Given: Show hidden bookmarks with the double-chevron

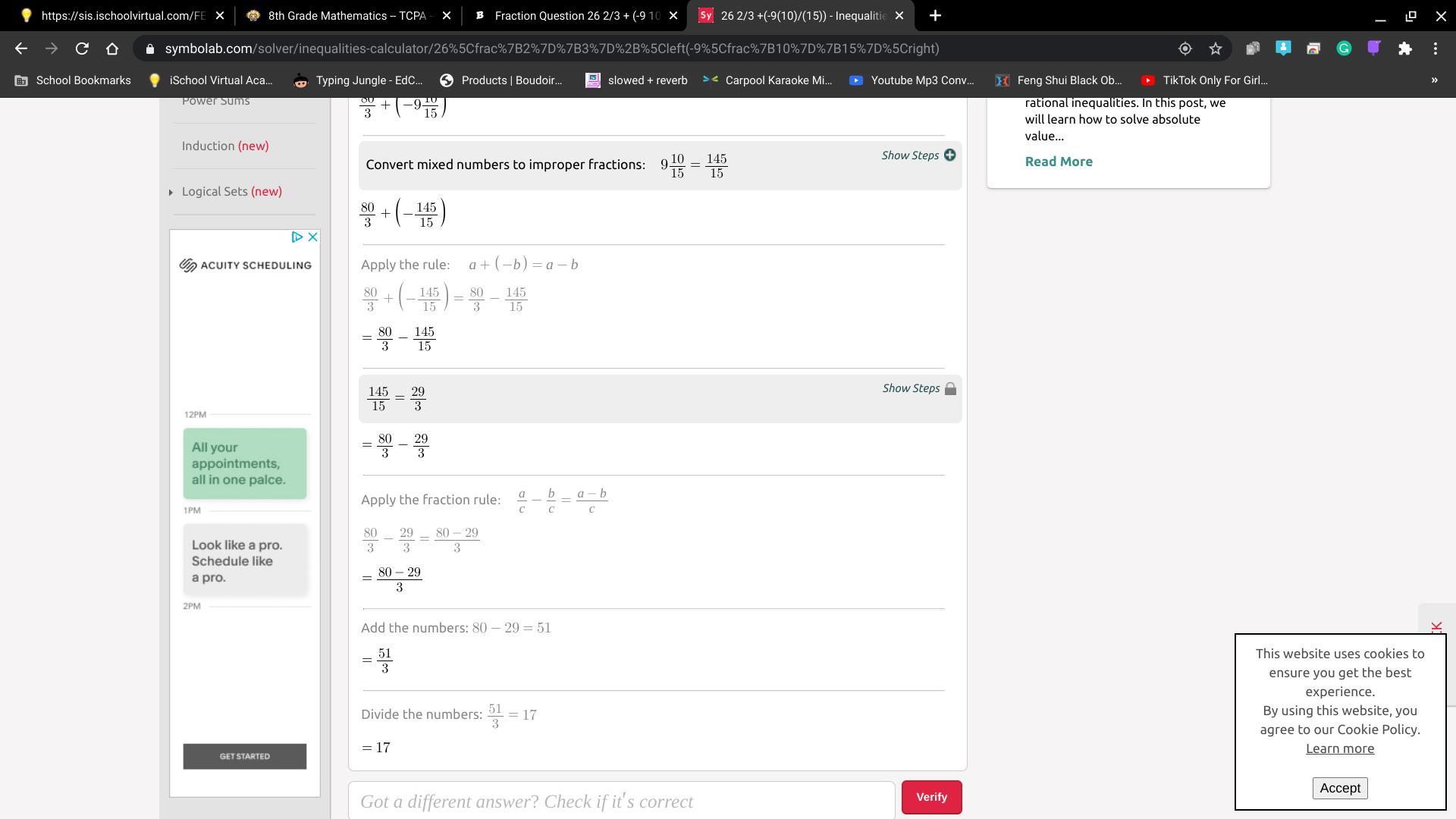Looking at the screenshot, I should point(1434,80).
